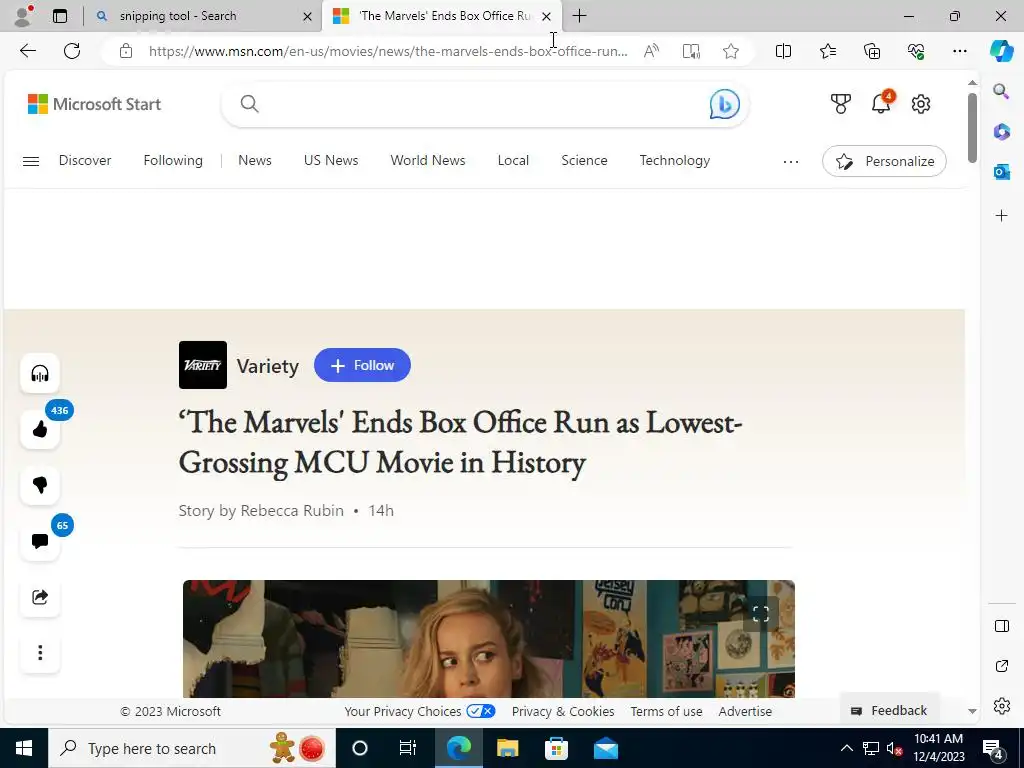Go back using the browser back arrow
The image size is (1024, 768).
pos(27,51)
